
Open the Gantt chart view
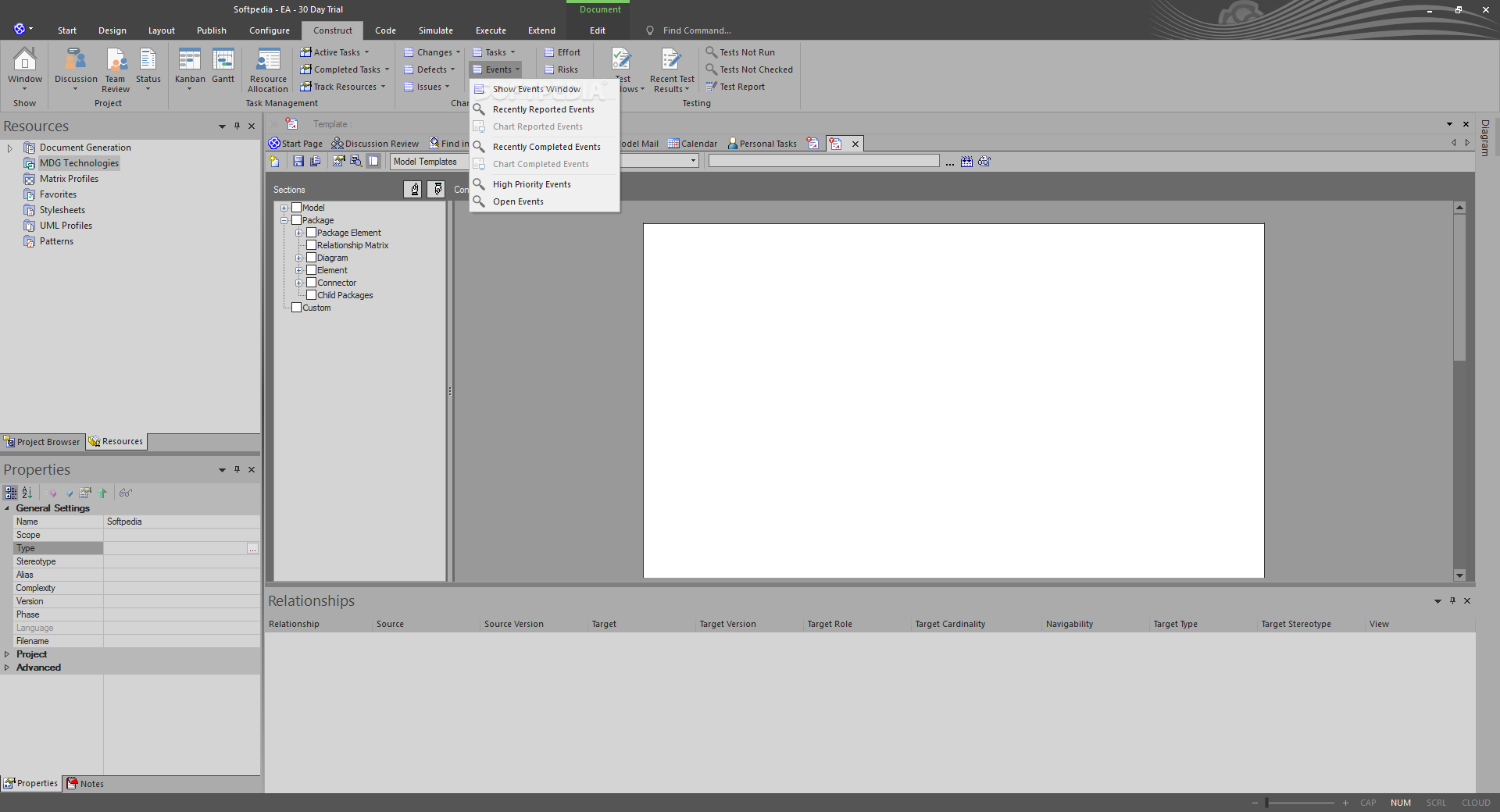click(223, 66)
